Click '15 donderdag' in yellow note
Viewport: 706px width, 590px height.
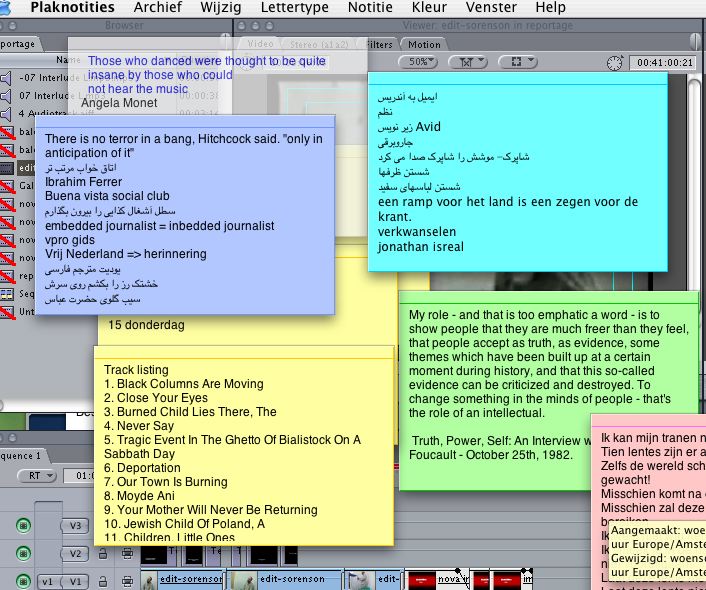coord(146,325)
